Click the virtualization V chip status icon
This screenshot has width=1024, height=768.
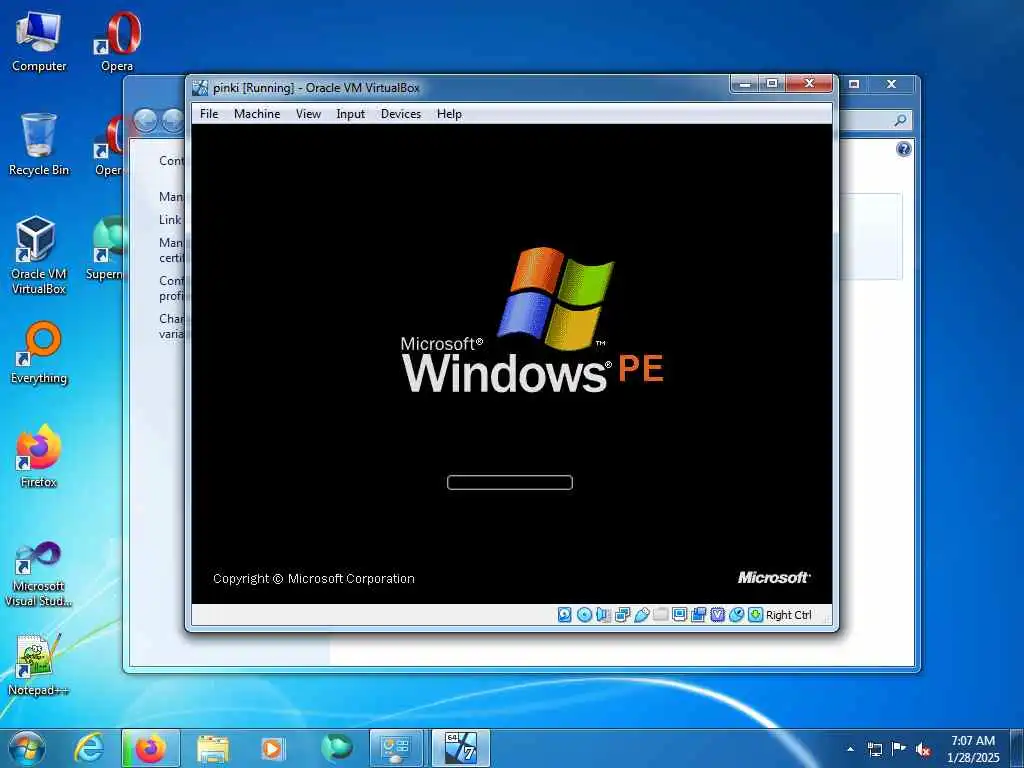pos(718,615)
